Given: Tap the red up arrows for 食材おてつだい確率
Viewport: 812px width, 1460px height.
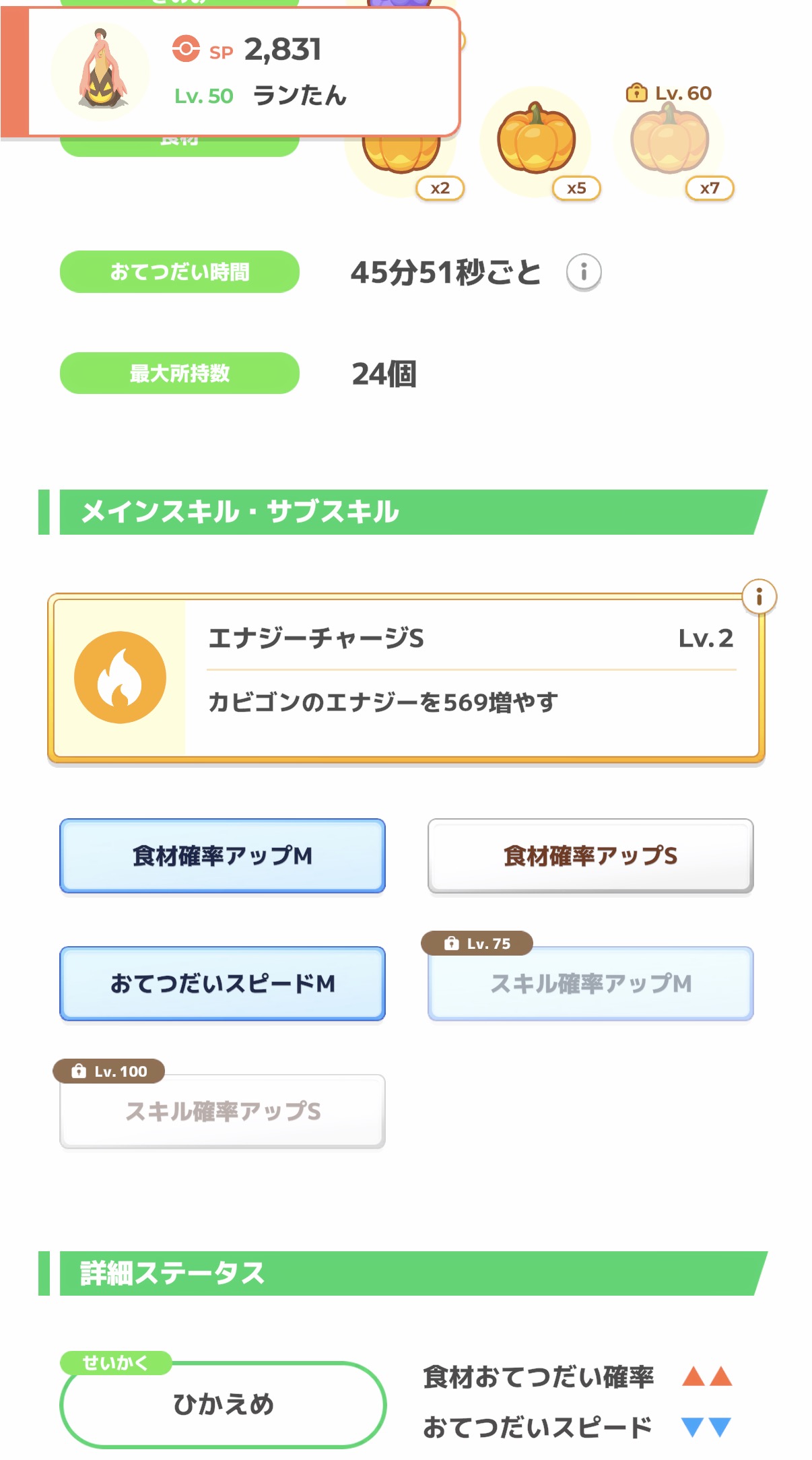Looking at the screenshot, I should (x=706, y=1376).
